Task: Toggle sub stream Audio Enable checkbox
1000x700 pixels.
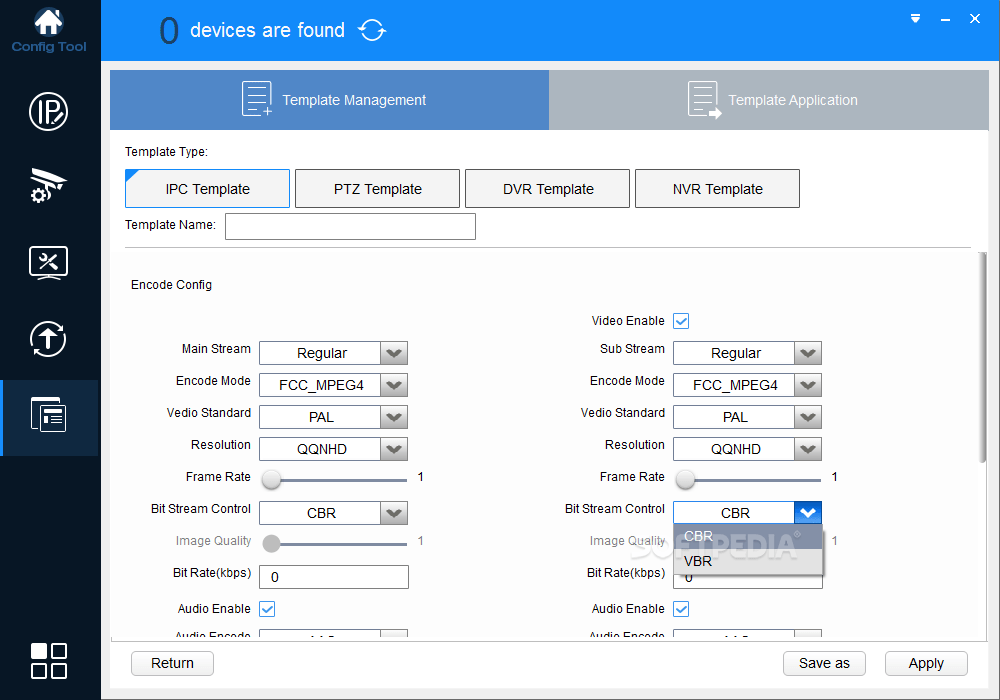Action: point(681,609)
